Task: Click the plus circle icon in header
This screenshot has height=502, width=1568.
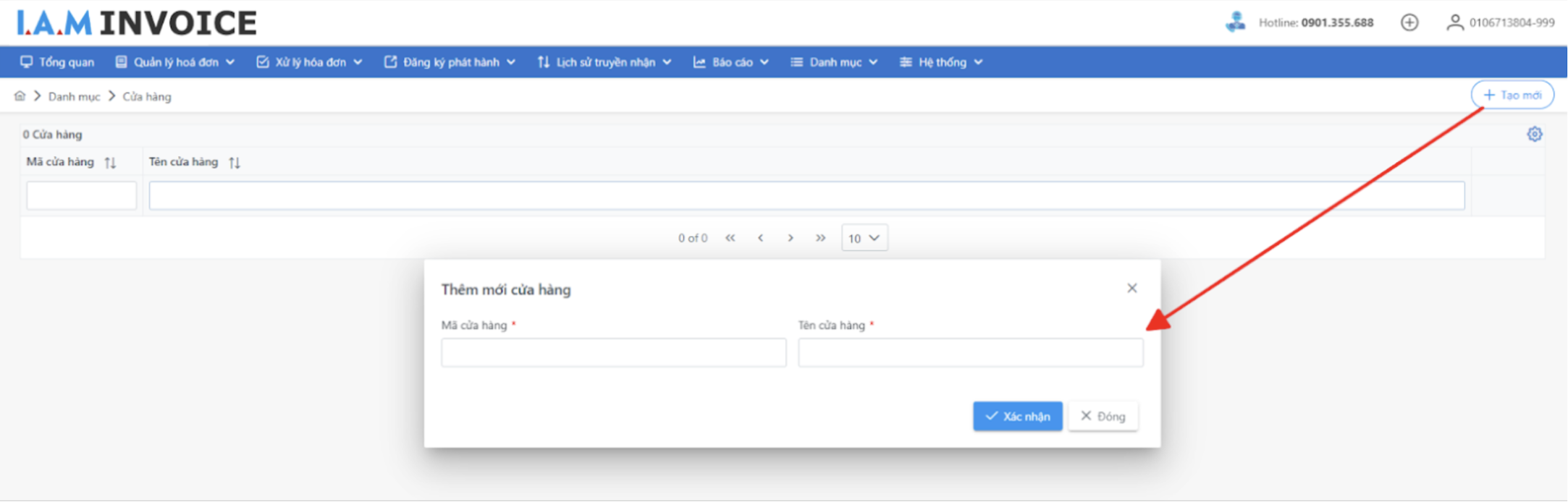Action: tap(1409, 23)
